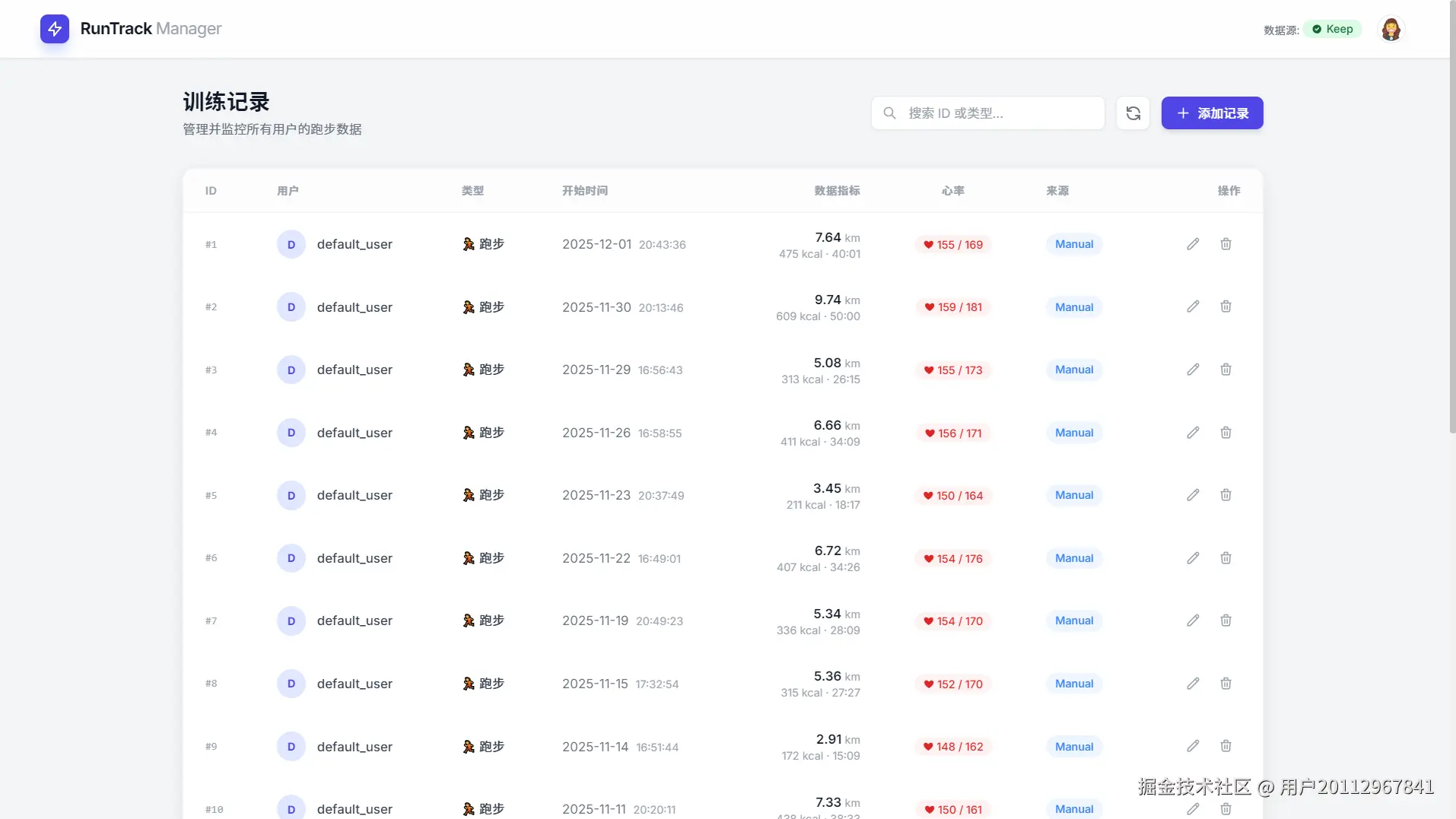Delete record #5 with the trash icon
The height and width of the screenshot is (819, 1456).
coord(1226,495)
